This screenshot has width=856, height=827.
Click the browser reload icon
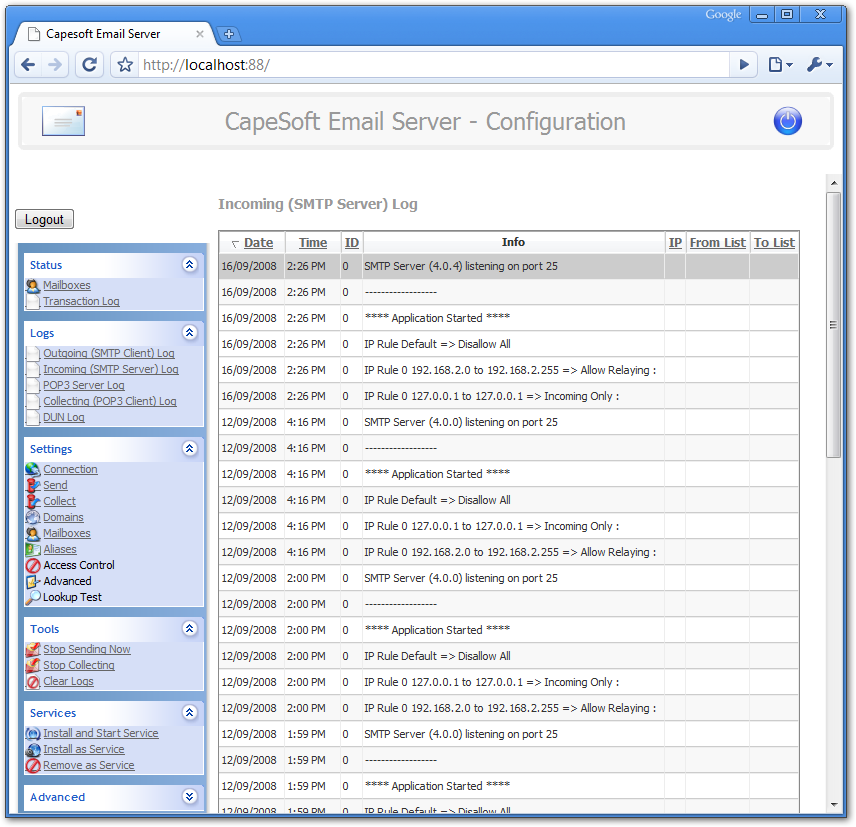click(x=89, y=65)
